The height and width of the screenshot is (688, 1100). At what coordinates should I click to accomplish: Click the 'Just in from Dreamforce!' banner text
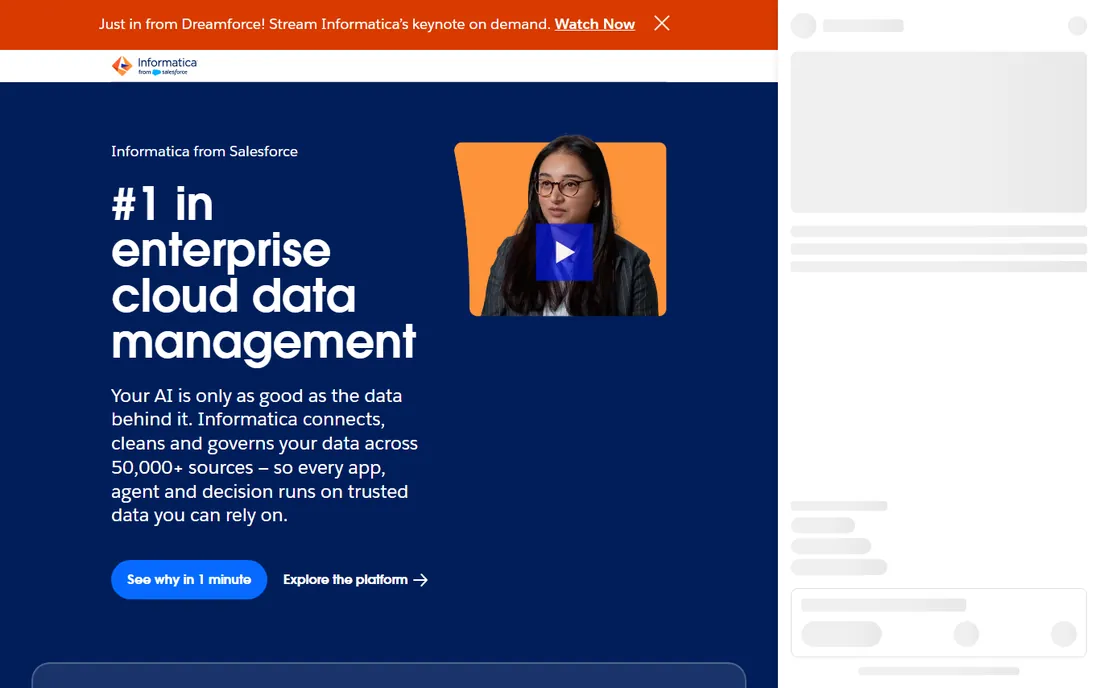(324, 24)
